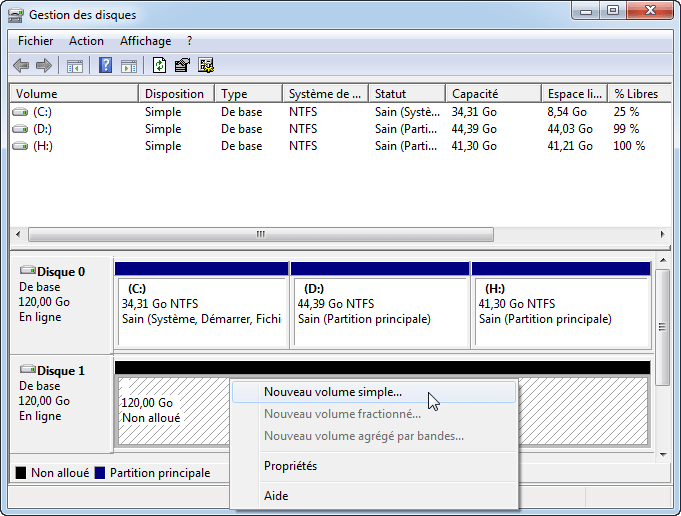Click the disk pane scroll down arrow
Screen dimensions: 681x516
point(663,455)
